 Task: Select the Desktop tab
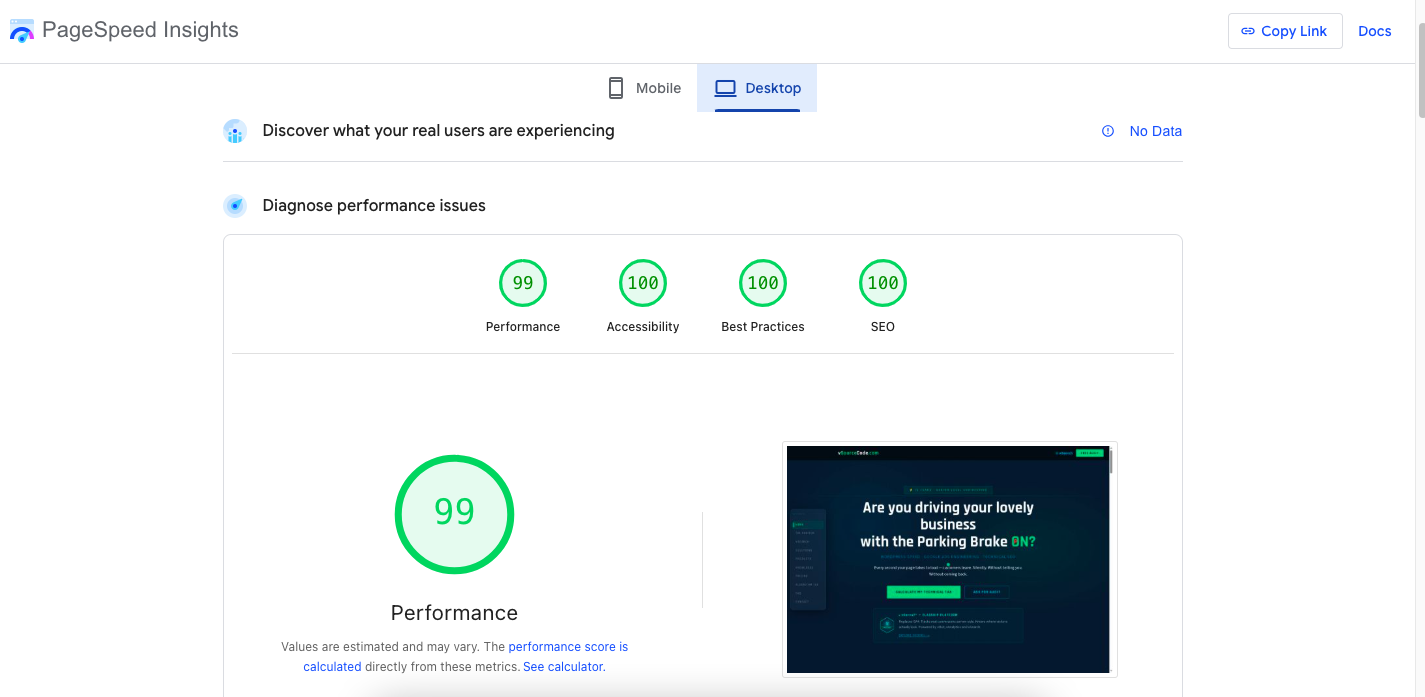click(x=757, y=88)
